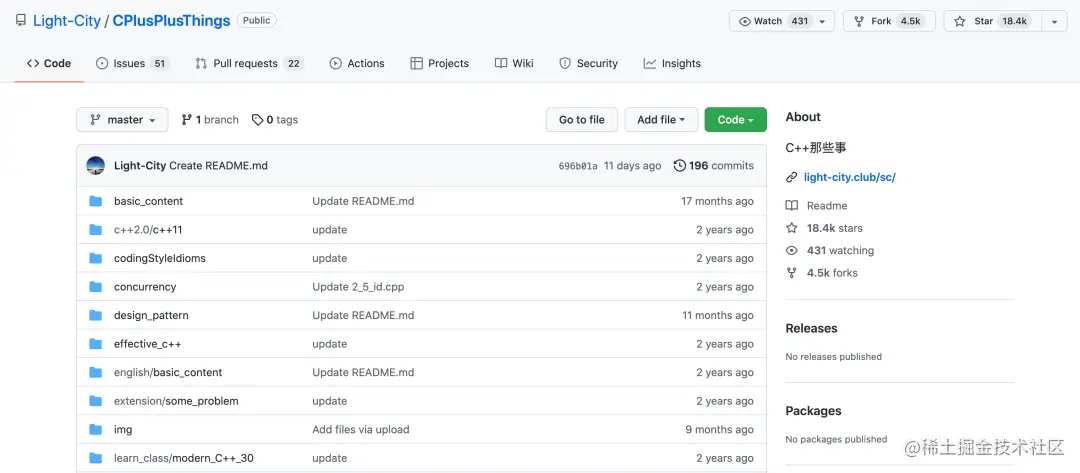This screenshot has height=473, width=1080.
Task: Open the basic_content folder
Action: click(148, 201)
